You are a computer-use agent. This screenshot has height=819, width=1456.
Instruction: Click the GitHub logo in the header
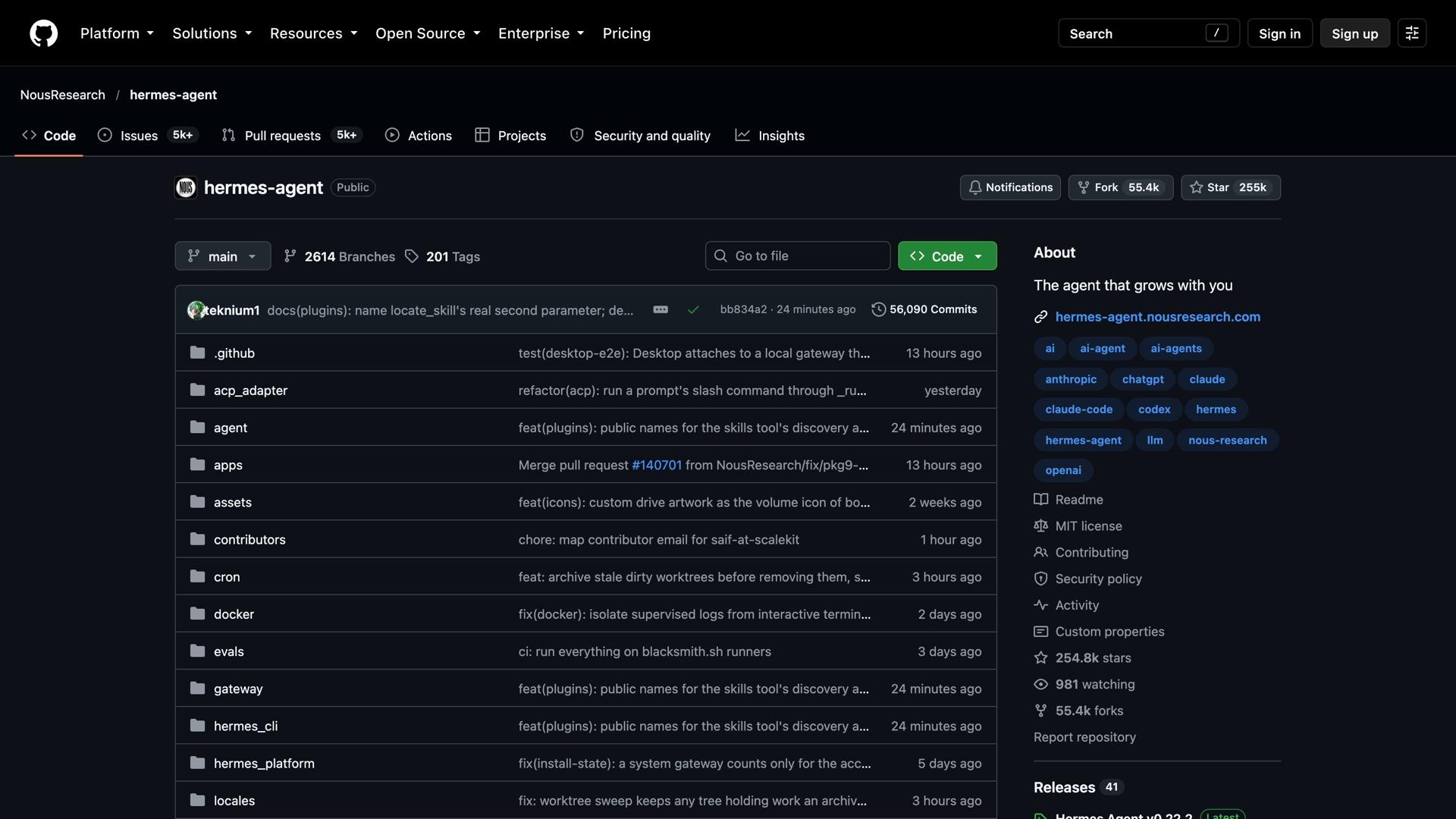tap(43, 33)
